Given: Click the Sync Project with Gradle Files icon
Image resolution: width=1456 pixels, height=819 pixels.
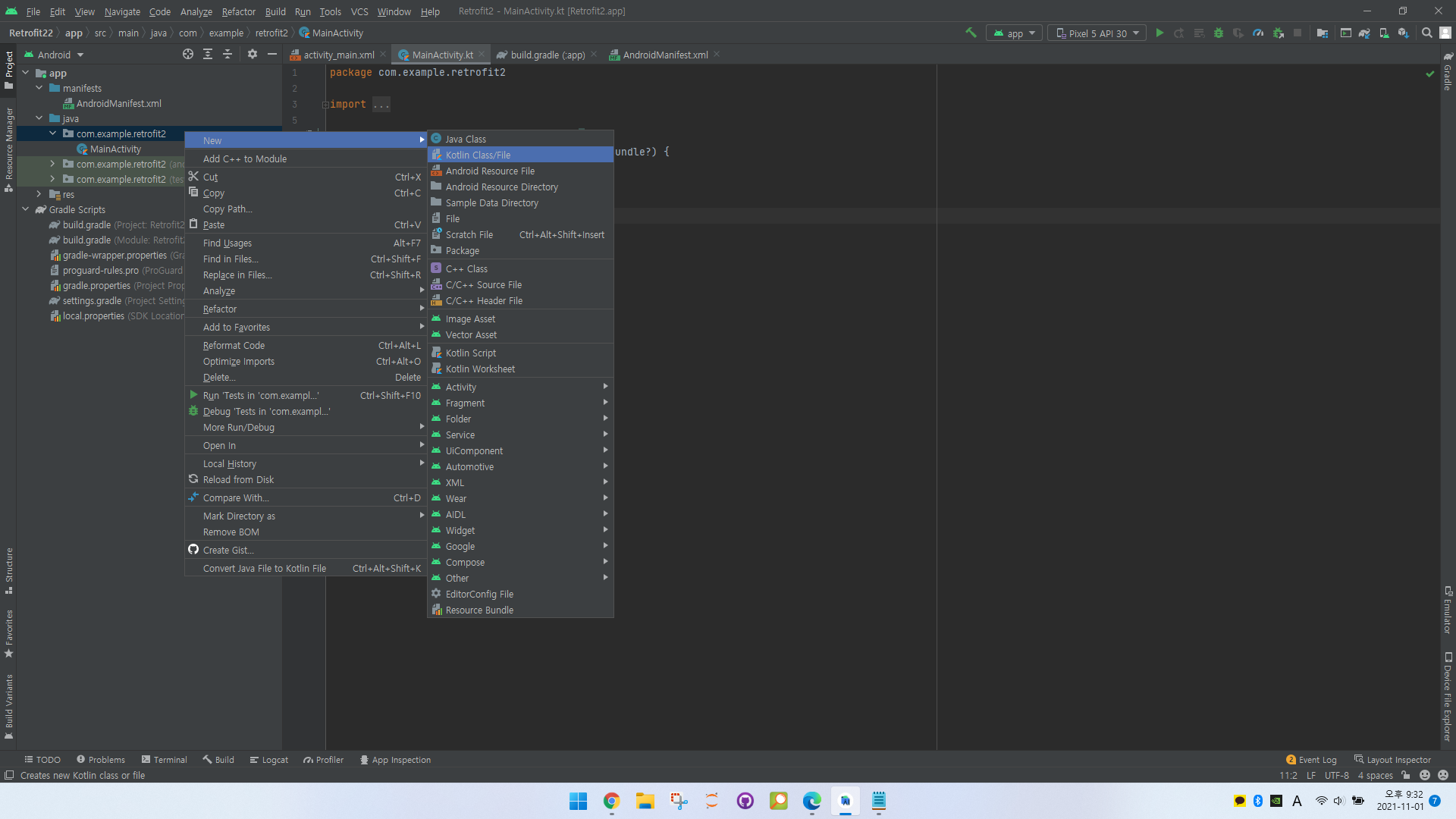Looking at the screenshot, I should (x=1364, y=33).
